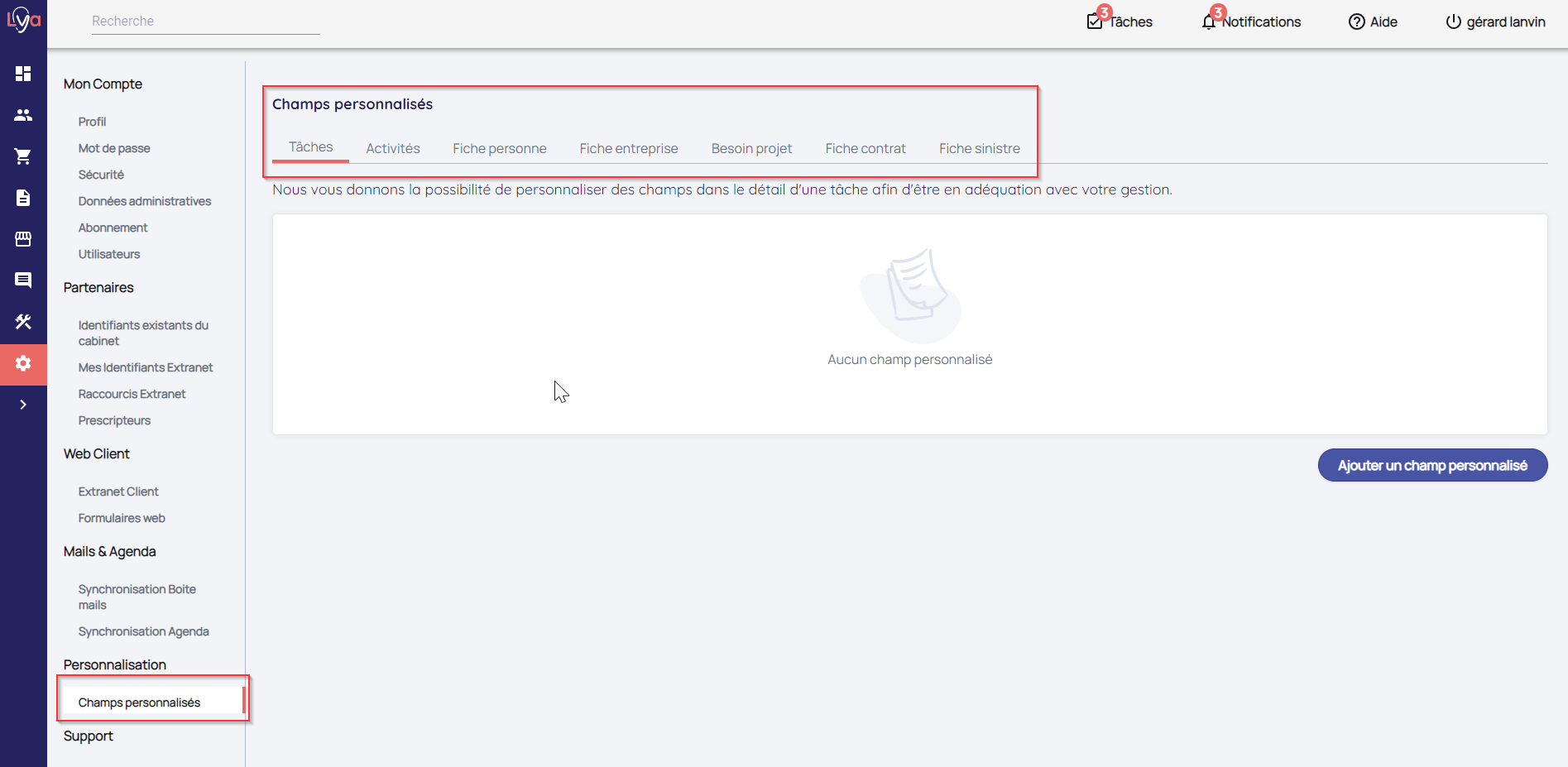Open the chat message sidebar icon
The height and width of the screenshot is (767, 1568).
click(x=23, y=280)
